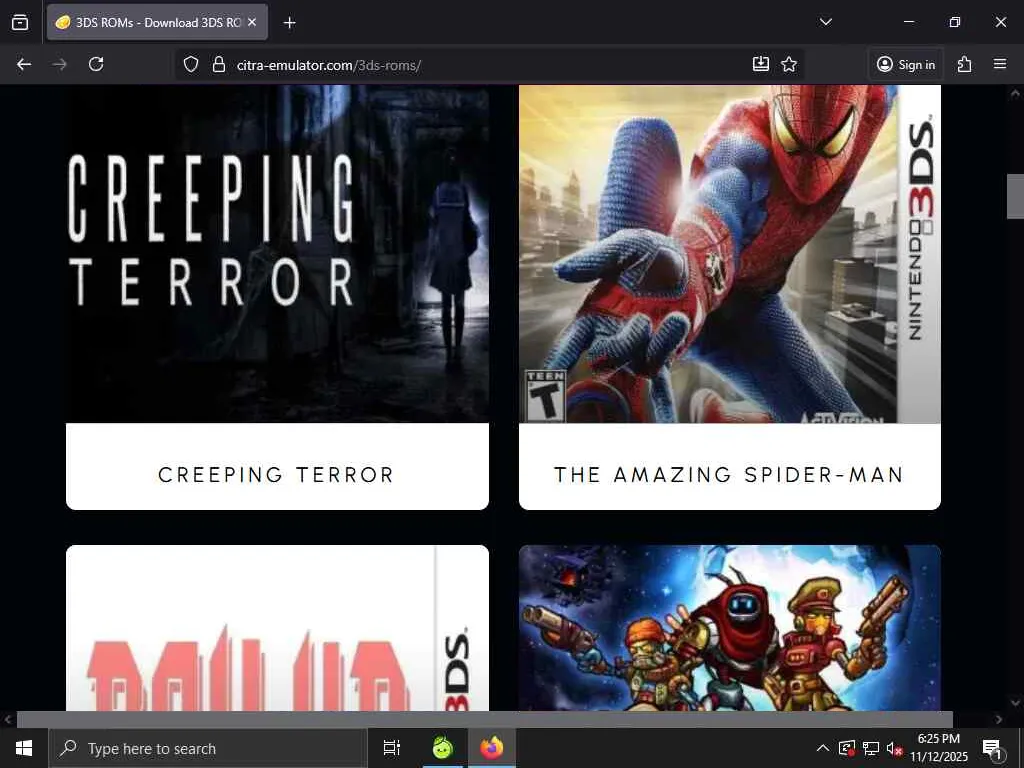1024x768 pixels.
Task: Open the Creeping Terror cover image
Action: tap(277, 254)
